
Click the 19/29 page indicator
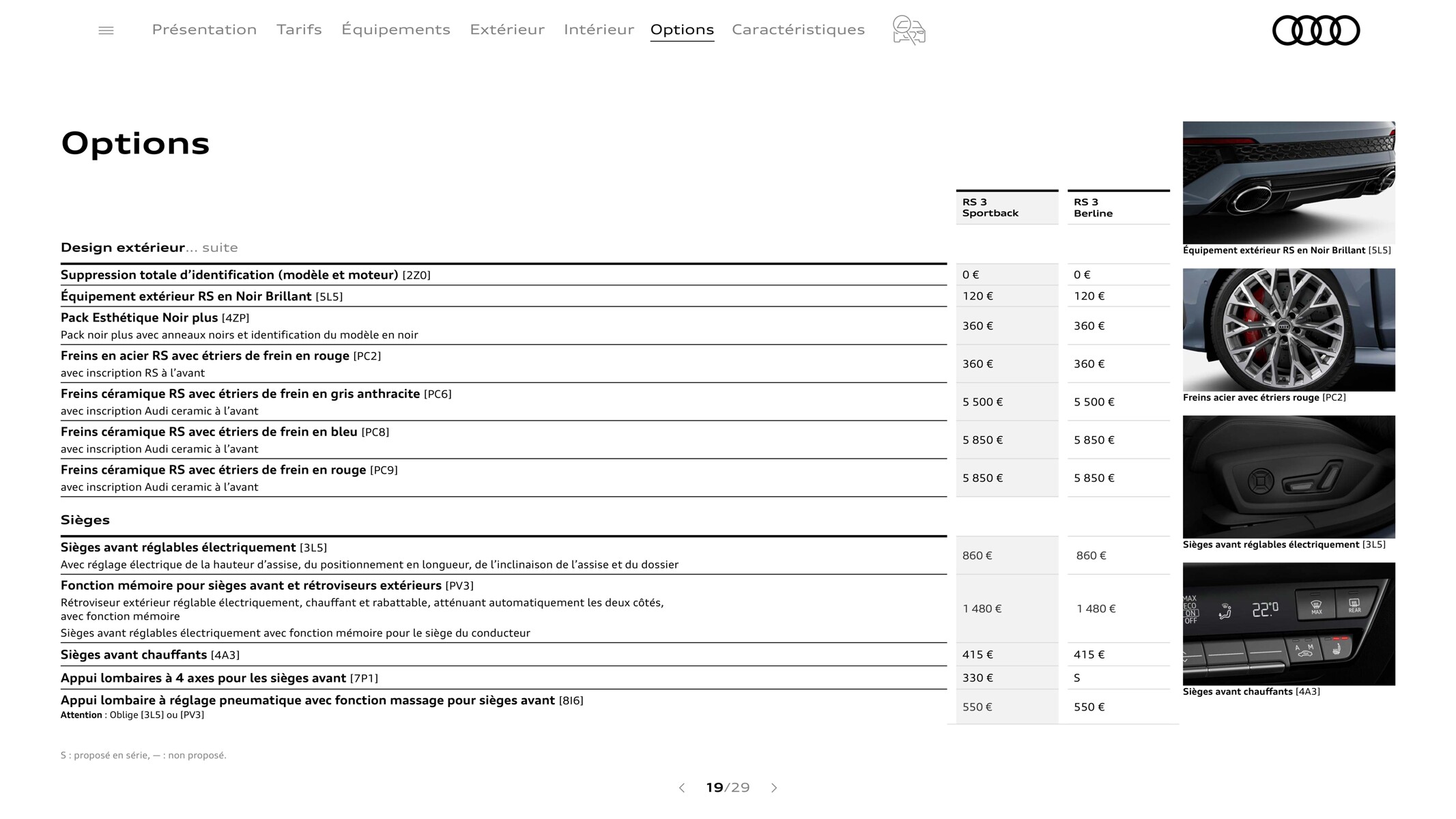728,788
